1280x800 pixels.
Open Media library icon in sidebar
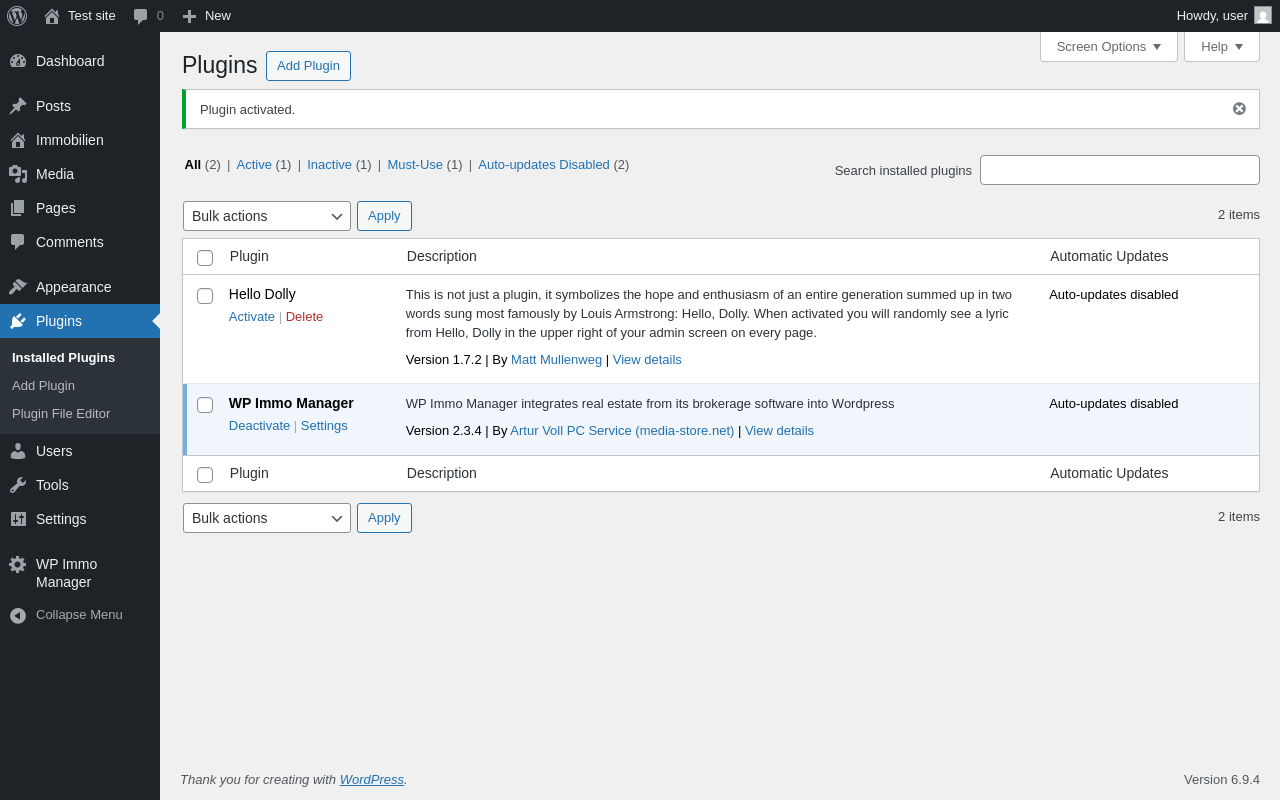click(18, 174)
